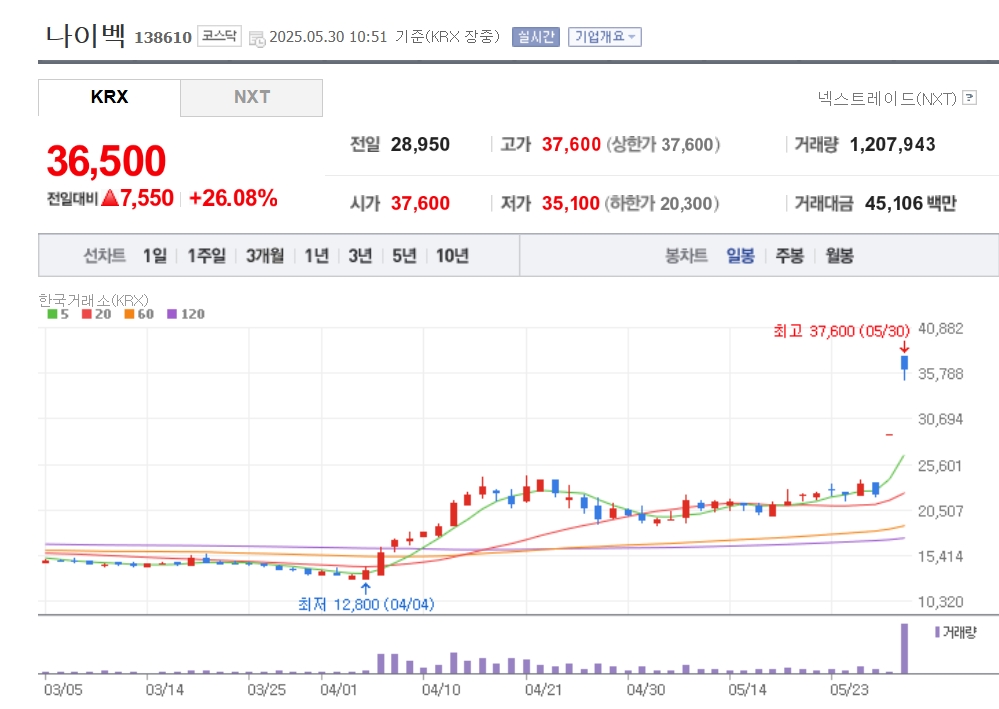Click the 실시간 real-time badge
Screen dimensions: 999x709
(536, 37)
